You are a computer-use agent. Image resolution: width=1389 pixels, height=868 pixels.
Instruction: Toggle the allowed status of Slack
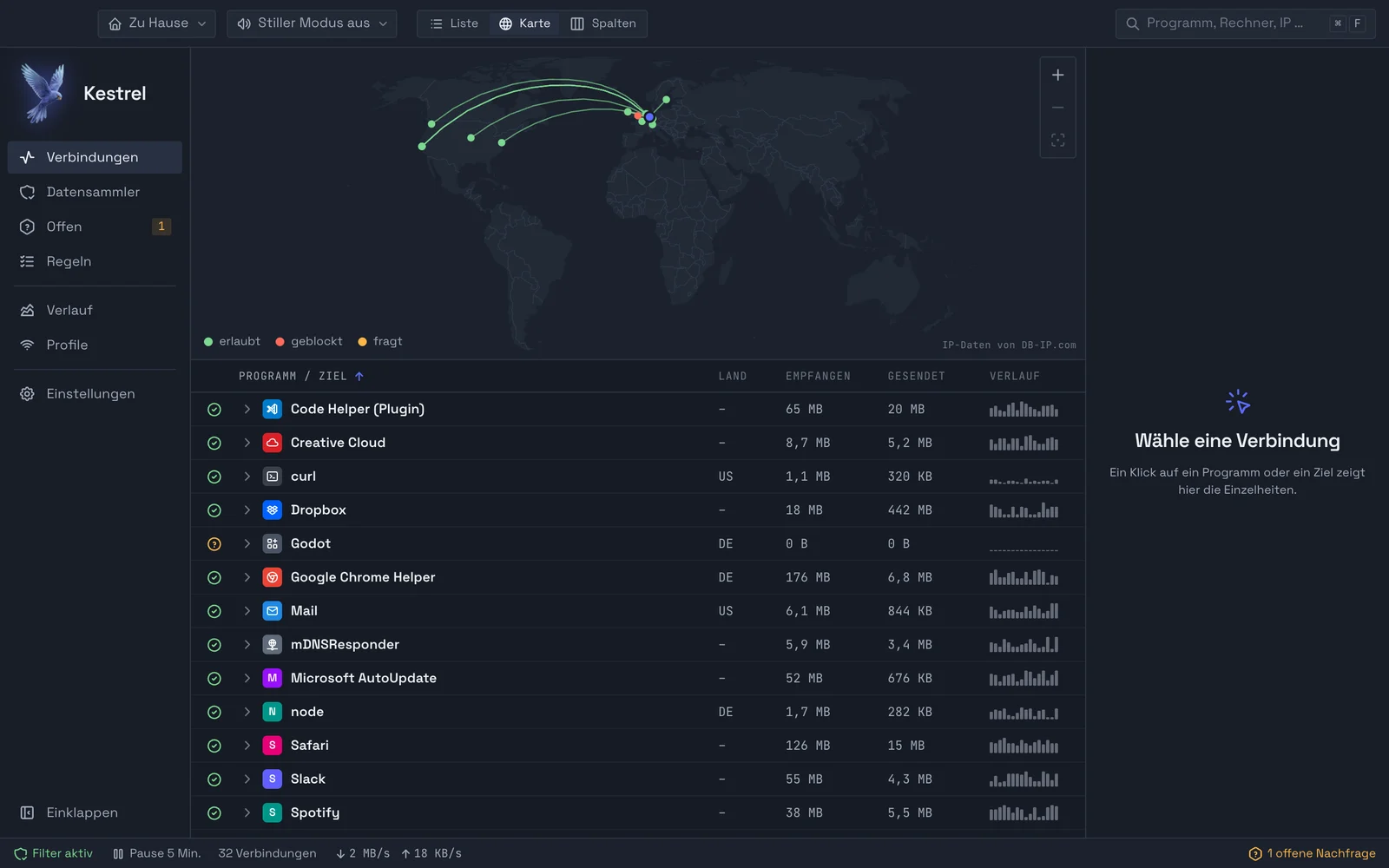tap(214, 779)
